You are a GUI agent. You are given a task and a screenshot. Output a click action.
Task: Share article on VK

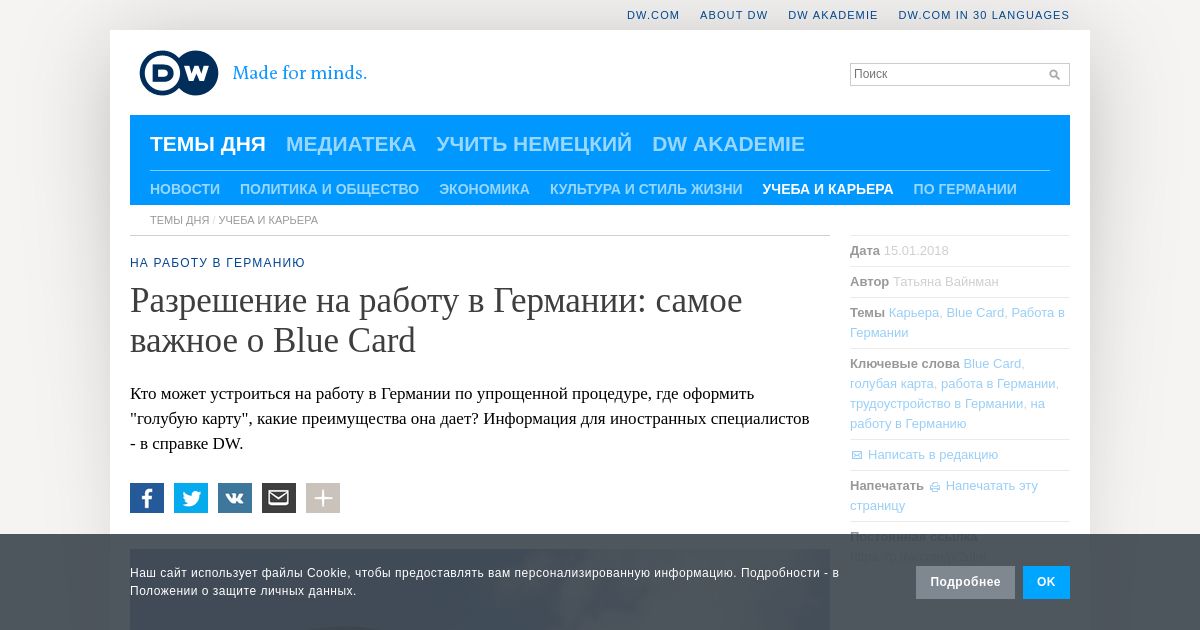pos(235,498)
